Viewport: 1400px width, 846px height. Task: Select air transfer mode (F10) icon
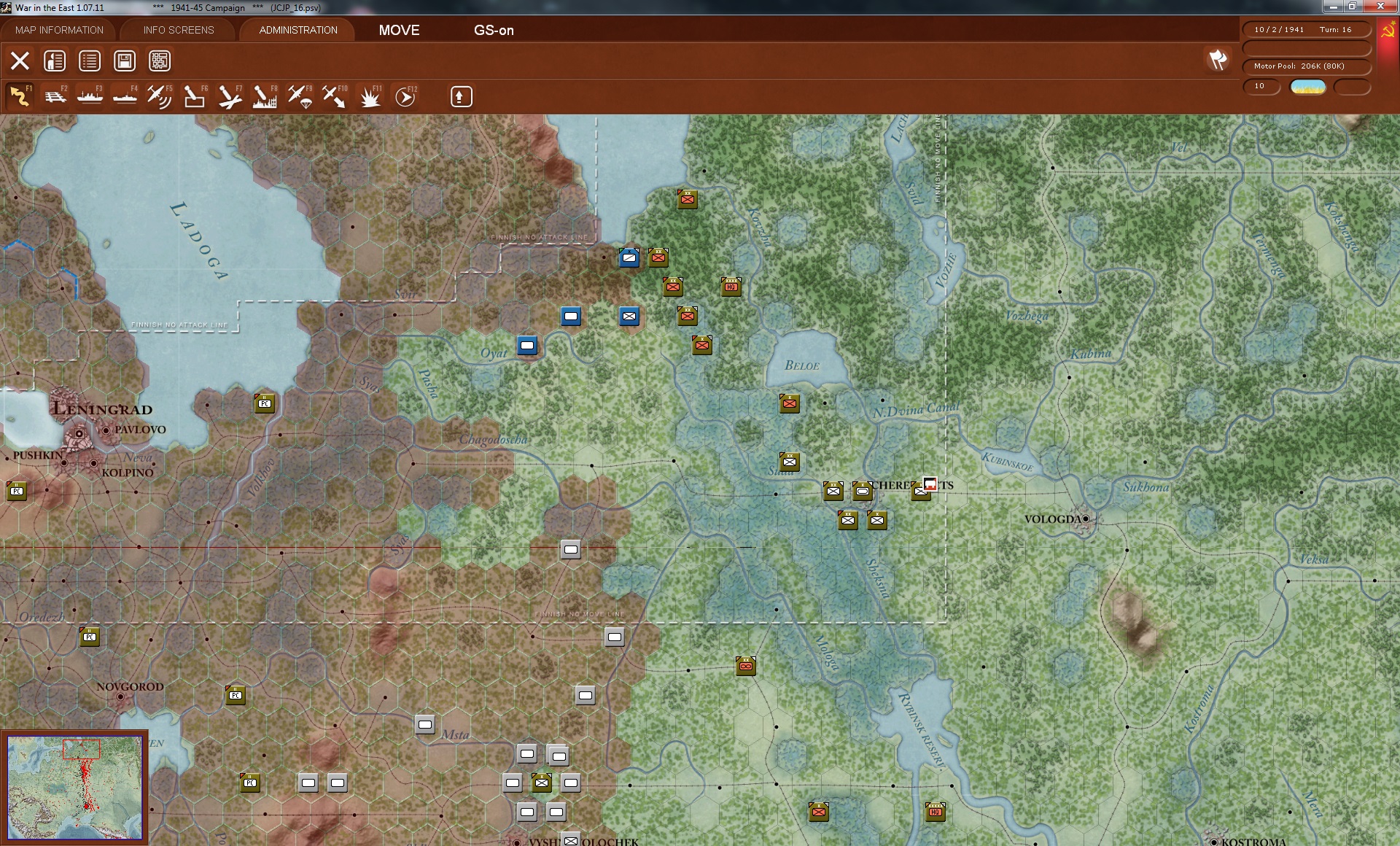(x=335, y=96)
